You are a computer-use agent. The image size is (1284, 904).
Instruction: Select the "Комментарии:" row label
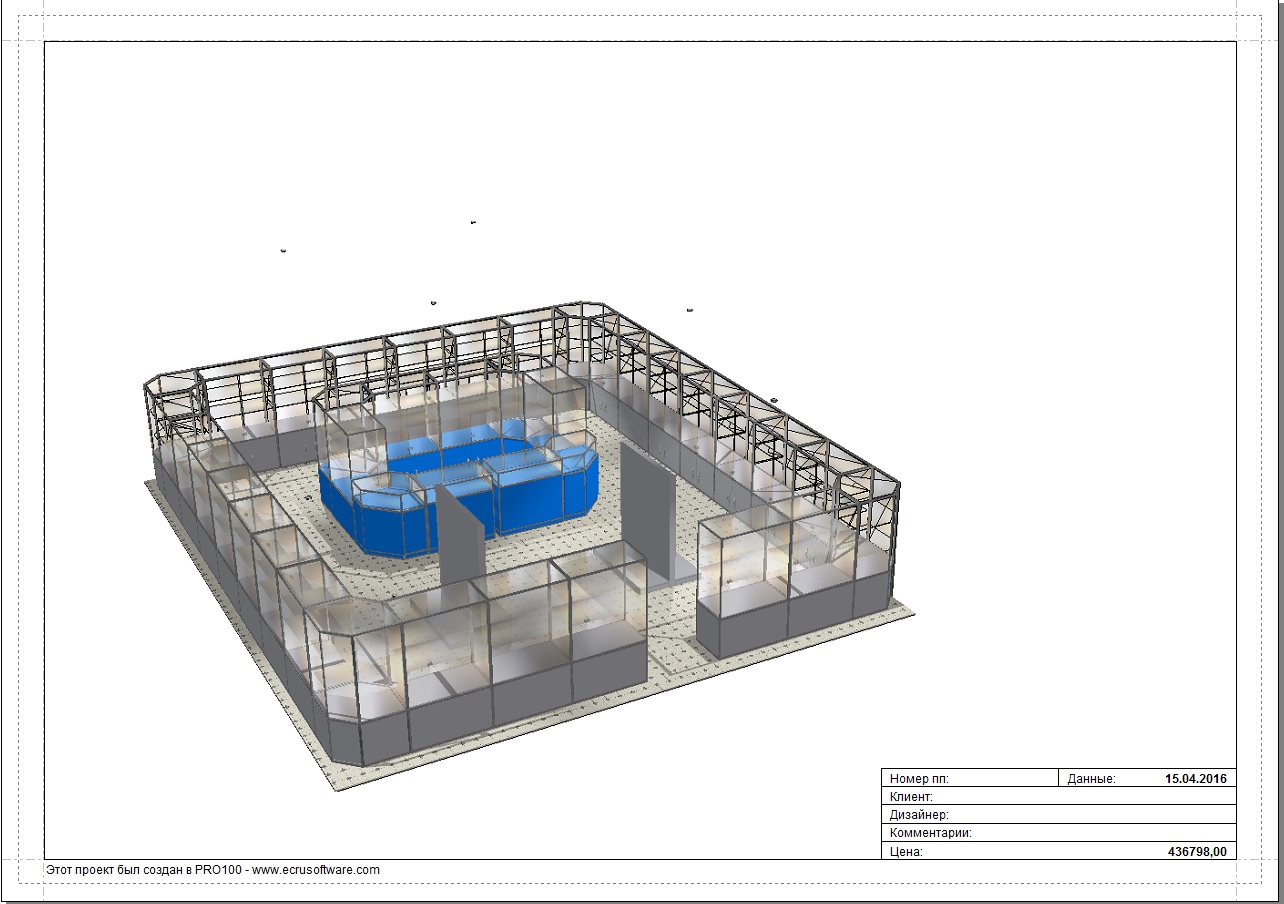pos(930,833)
